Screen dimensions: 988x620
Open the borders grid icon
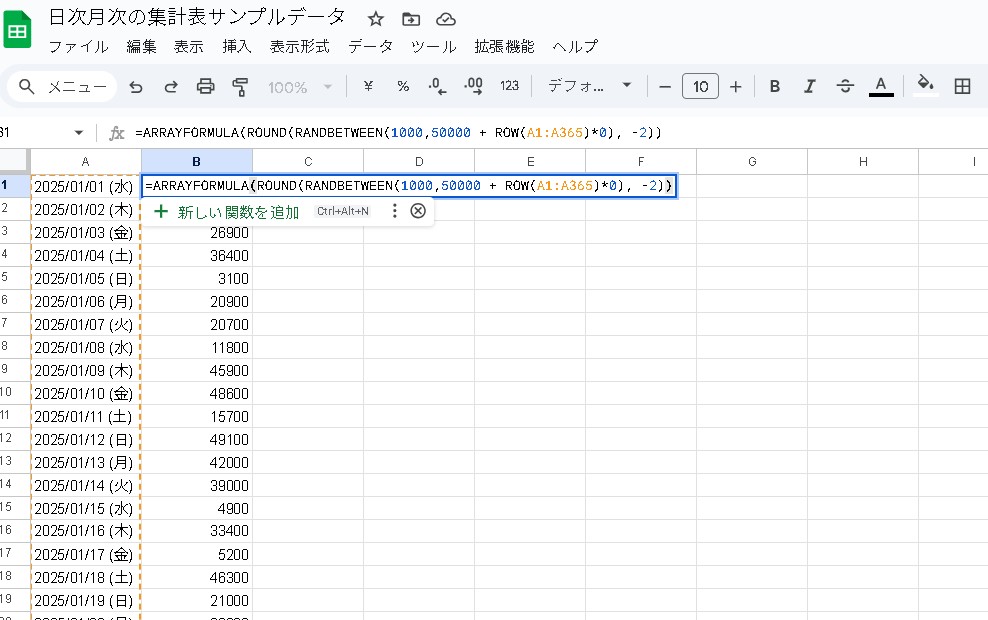(962, 87)
